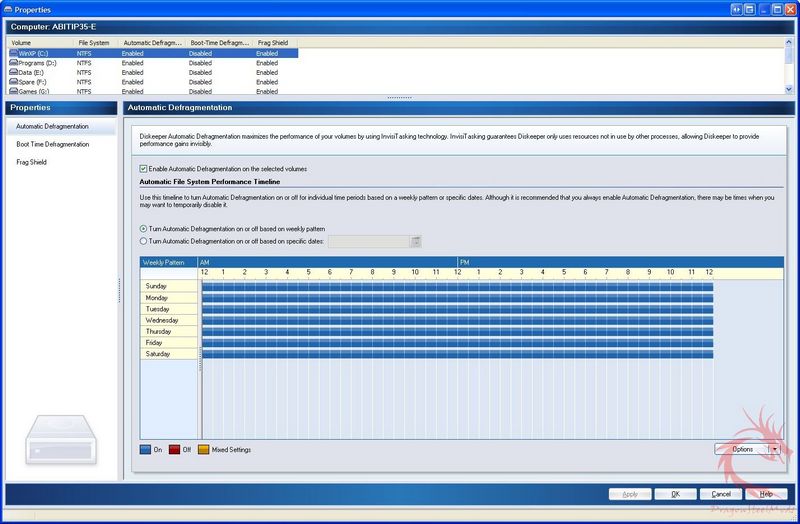Open the specific dates calendar dropdown
The width and height of the screenshot is (800, 524).
click(x=416, y=241)
